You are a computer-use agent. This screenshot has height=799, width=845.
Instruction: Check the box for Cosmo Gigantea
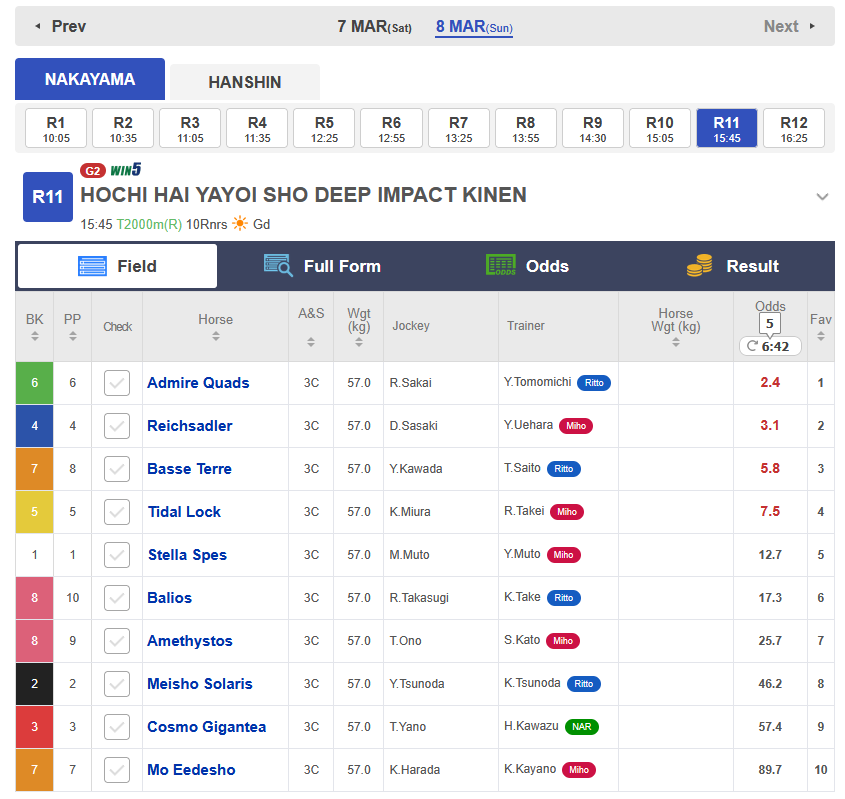pyautogui.click(x=117, y=727)
